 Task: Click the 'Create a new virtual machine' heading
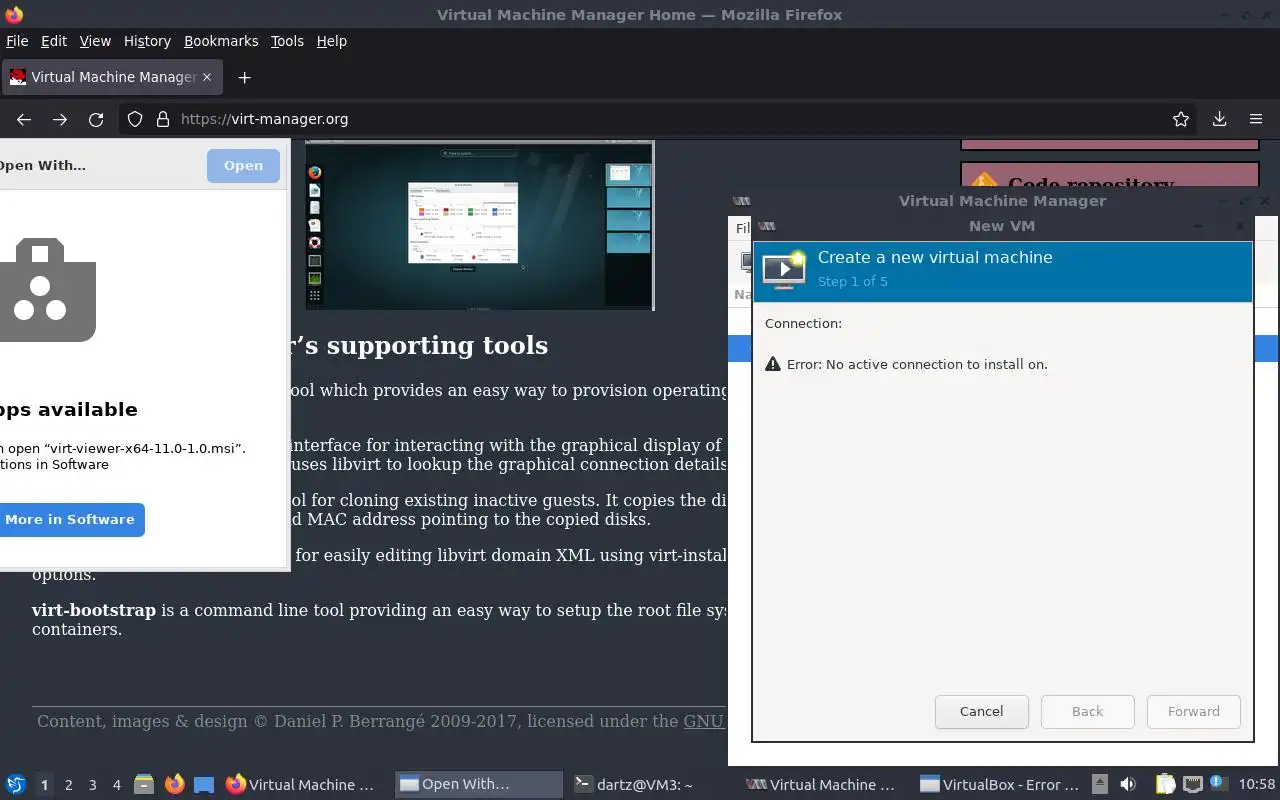coord(935,257)
